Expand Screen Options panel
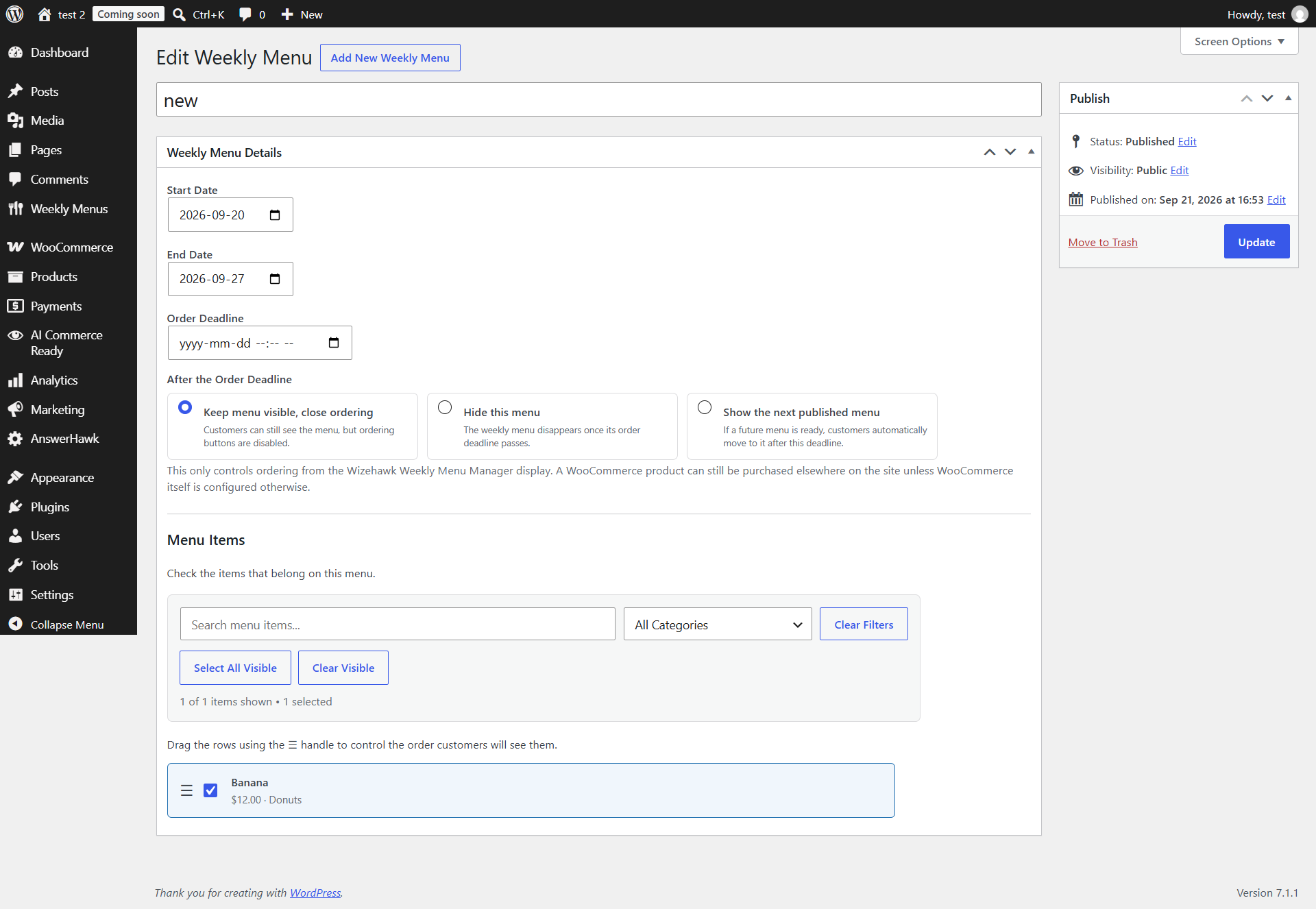This screenshot has height=909, width=1316. pos(1239,42)
